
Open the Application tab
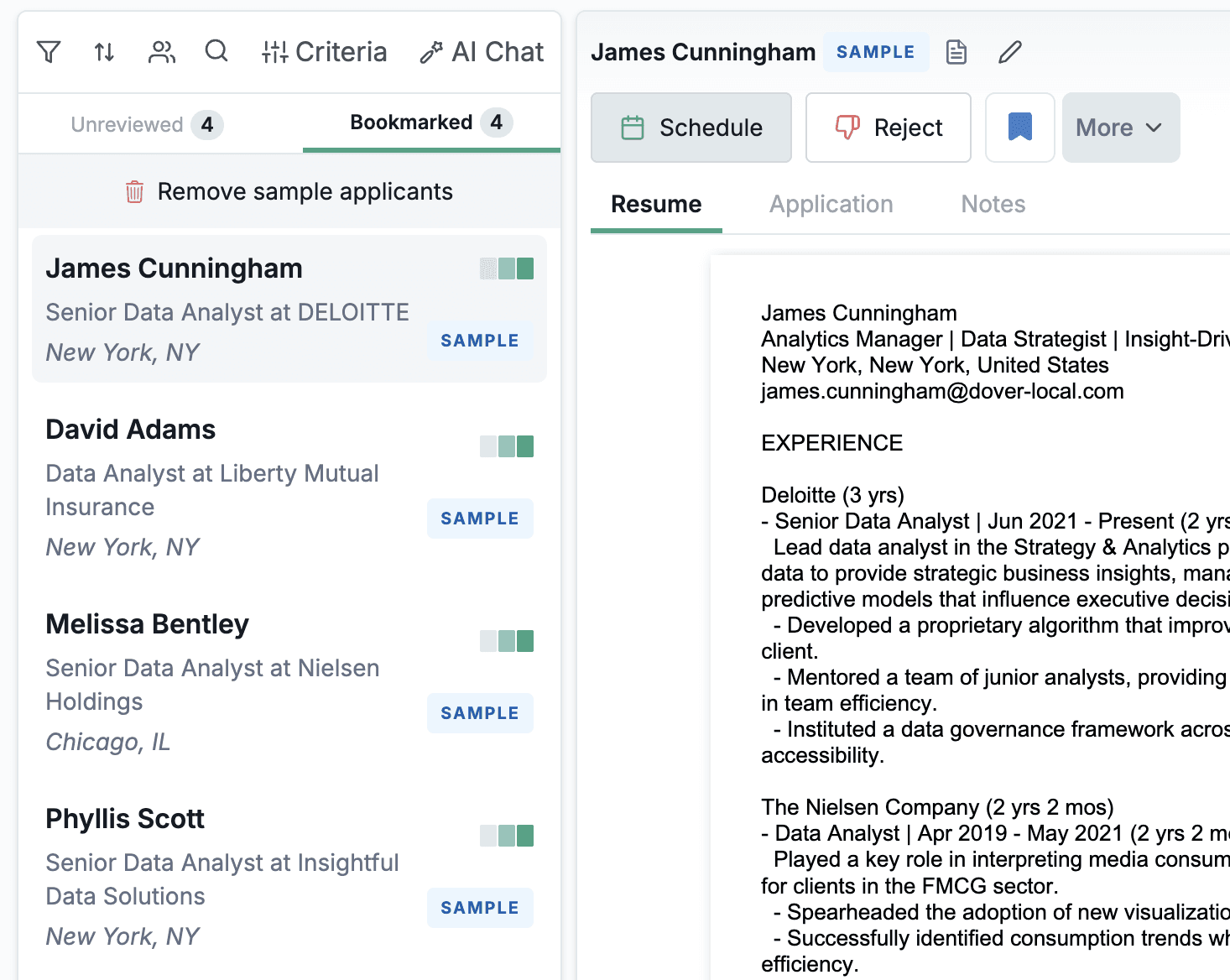(x=831, y=204)
